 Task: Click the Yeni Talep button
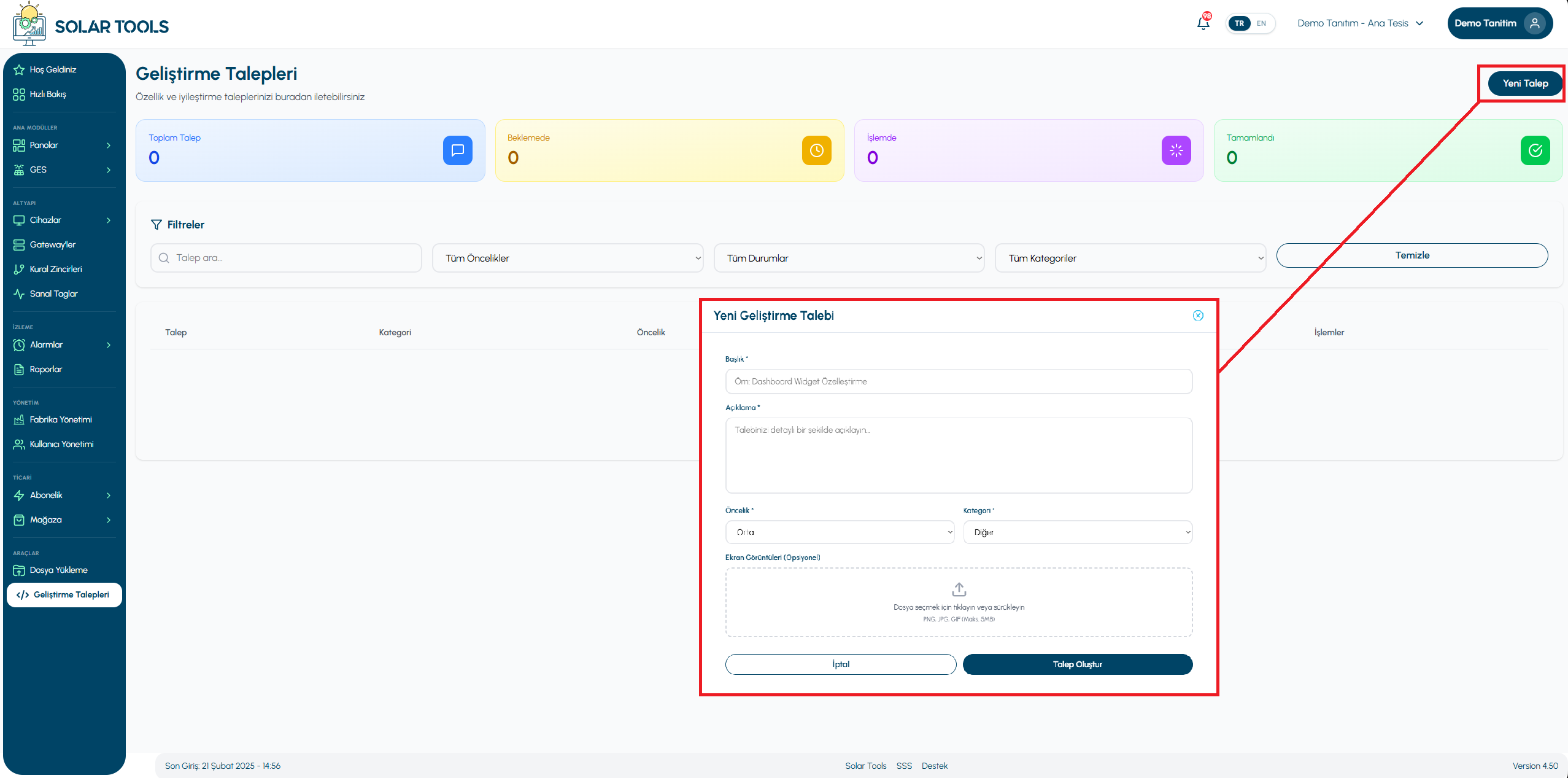pos(1525,84)
